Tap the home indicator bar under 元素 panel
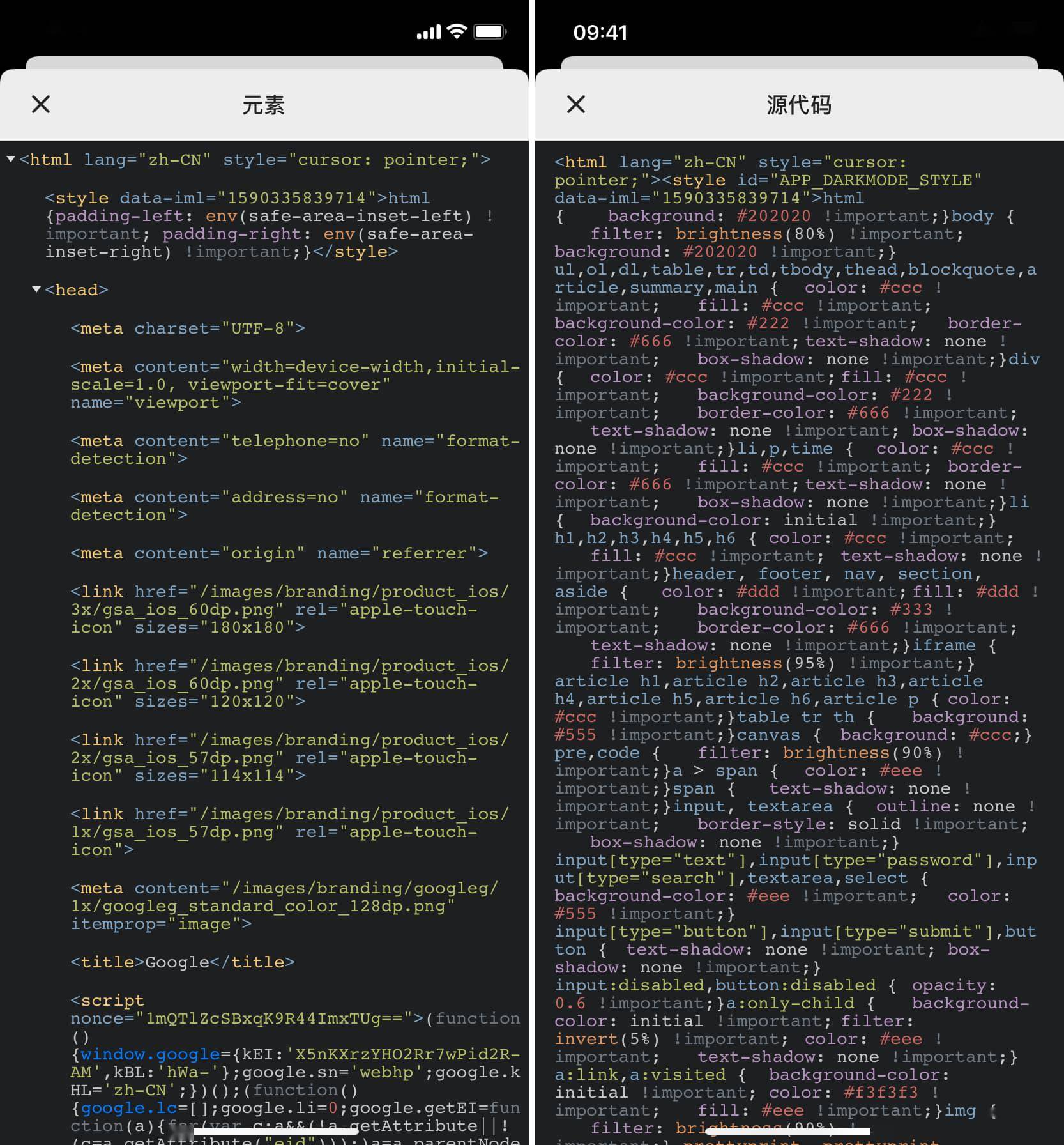 click(x=276, y=1132)
